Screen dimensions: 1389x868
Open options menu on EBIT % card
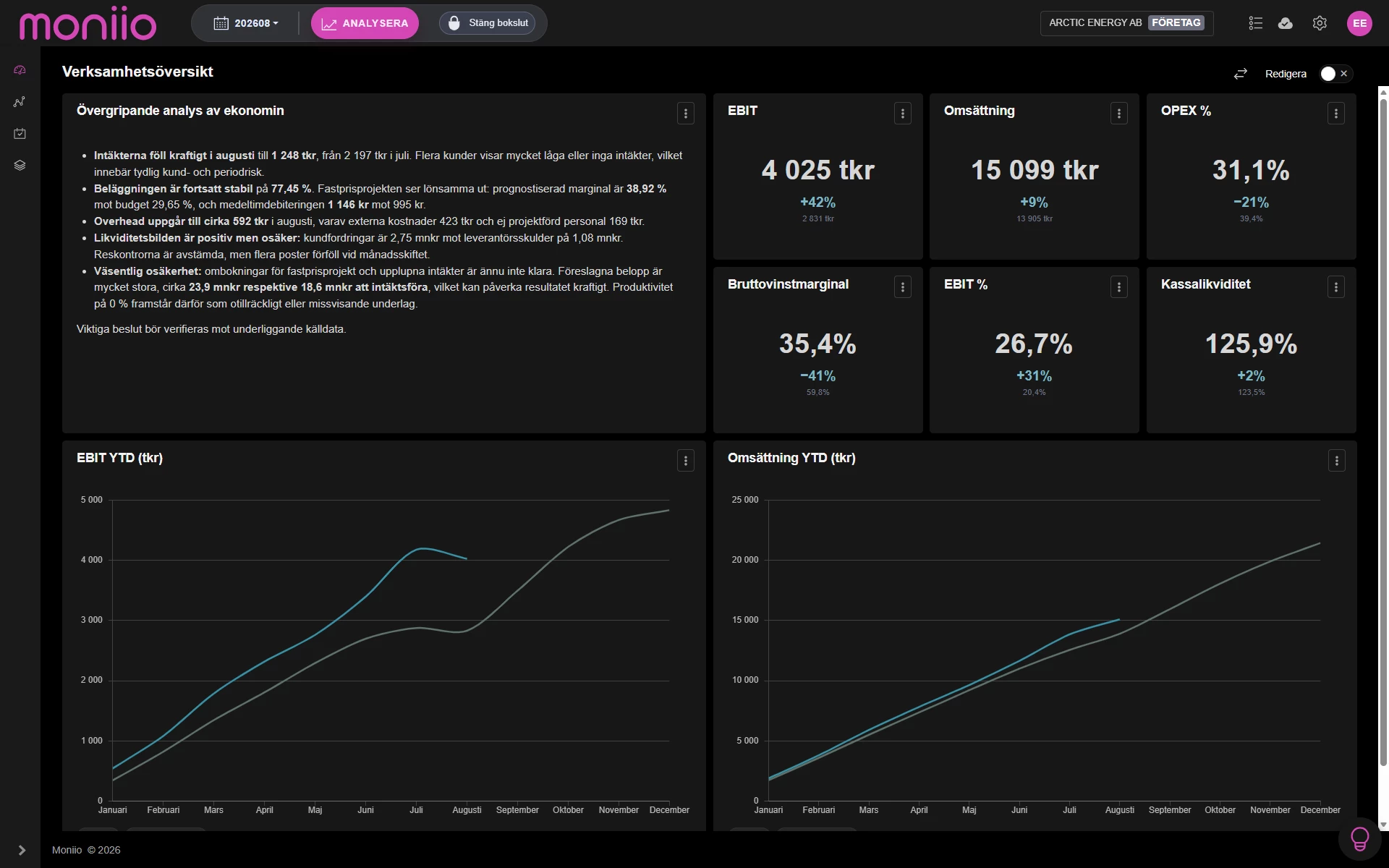pos(1119,287)
